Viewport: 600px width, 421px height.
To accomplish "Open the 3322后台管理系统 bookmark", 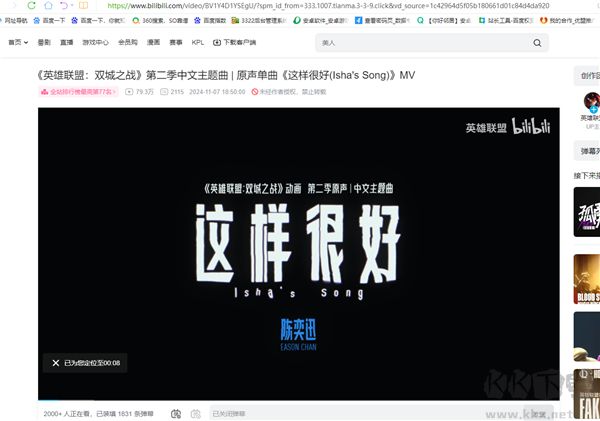I will [259, 21].
